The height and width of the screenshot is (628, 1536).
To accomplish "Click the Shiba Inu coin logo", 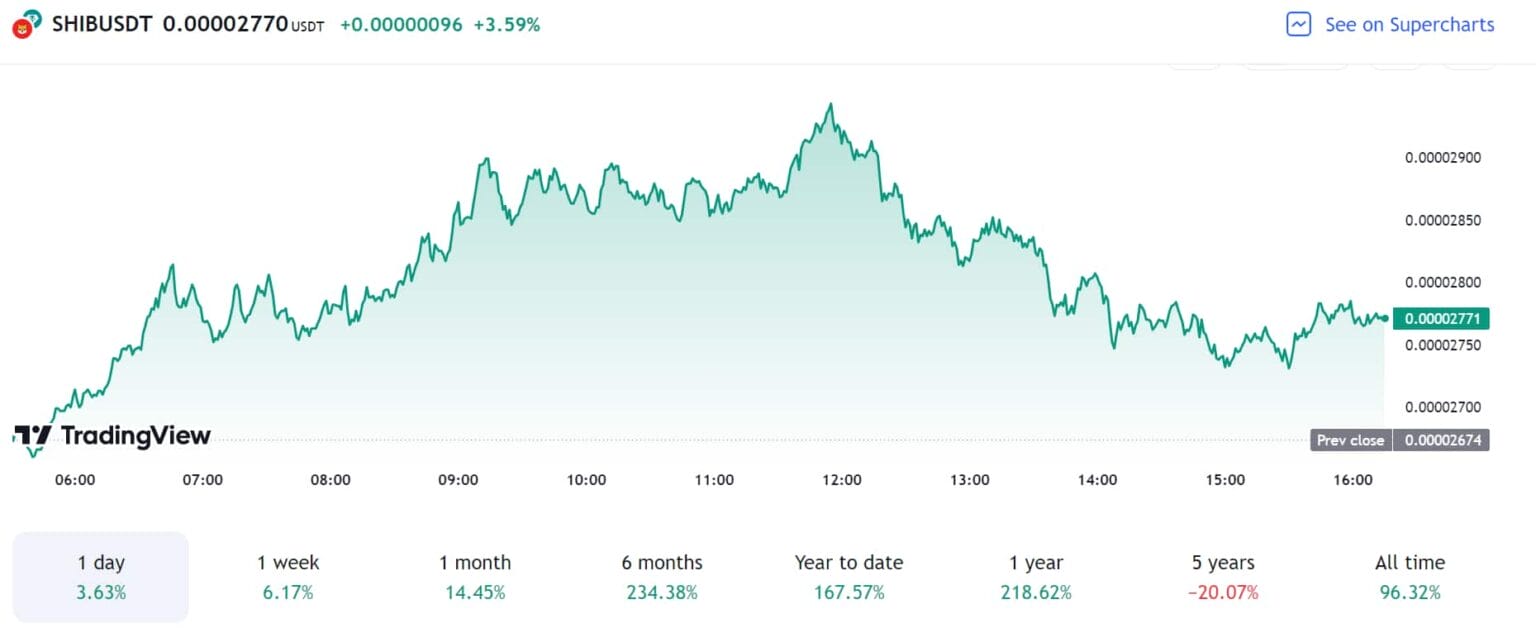I will 24,25.
